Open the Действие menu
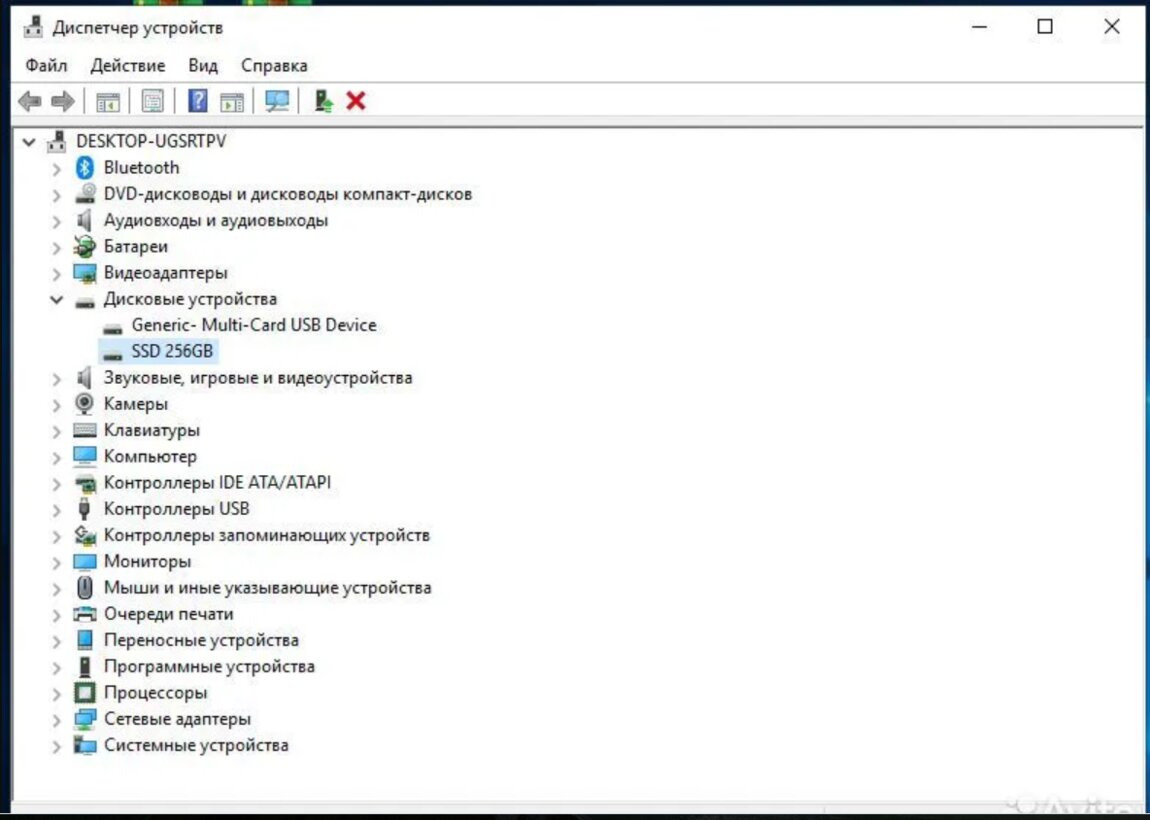 point(127,66)
